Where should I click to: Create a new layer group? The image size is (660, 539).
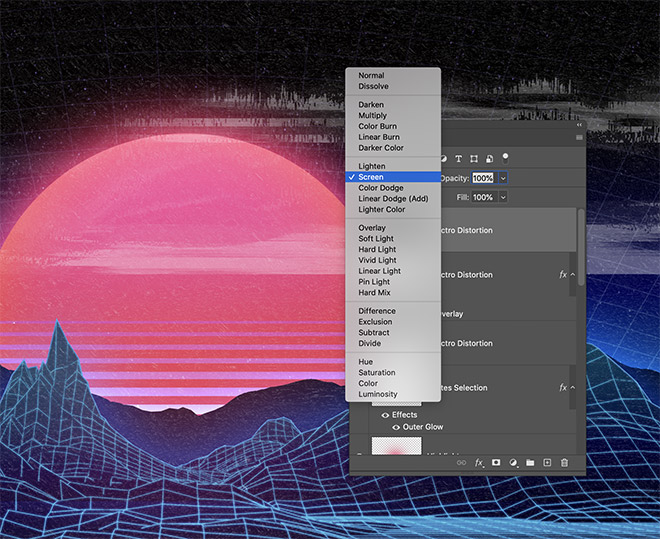[x=530, y=463]
